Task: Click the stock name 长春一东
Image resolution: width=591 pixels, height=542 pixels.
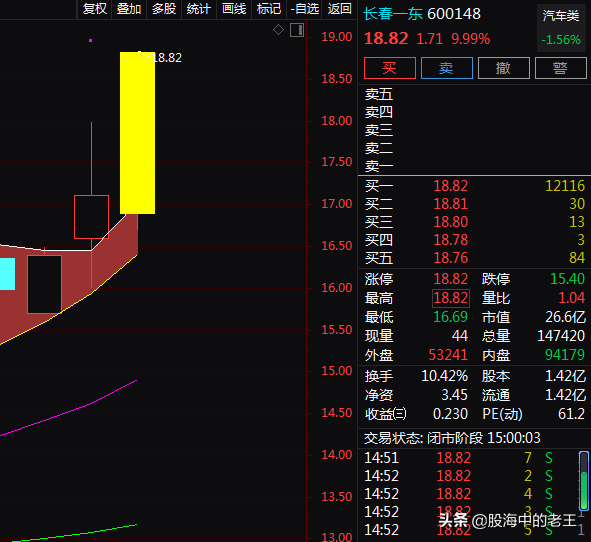Action: (393, 14)
